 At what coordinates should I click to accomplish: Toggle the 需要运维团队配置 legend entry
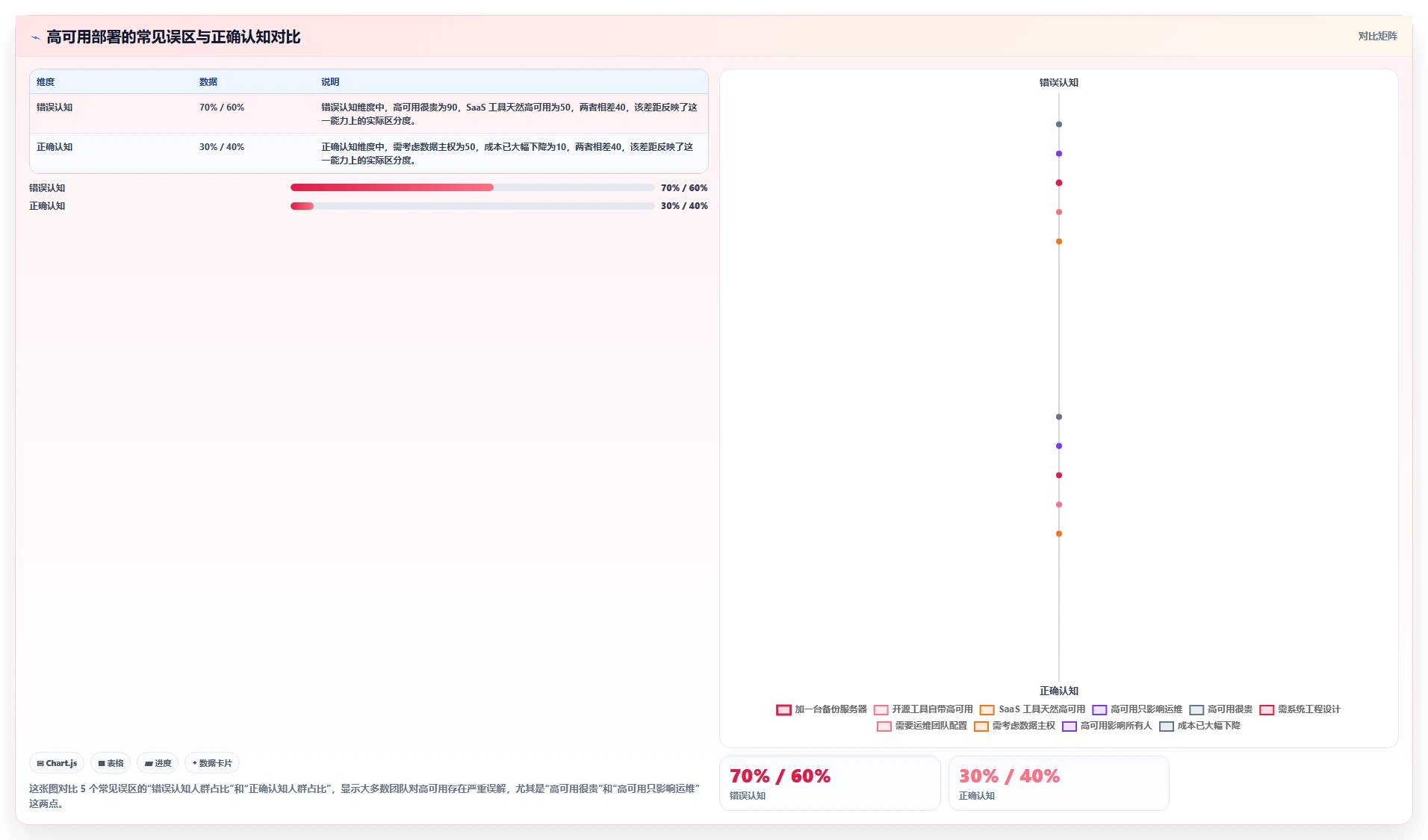[922, 726]
